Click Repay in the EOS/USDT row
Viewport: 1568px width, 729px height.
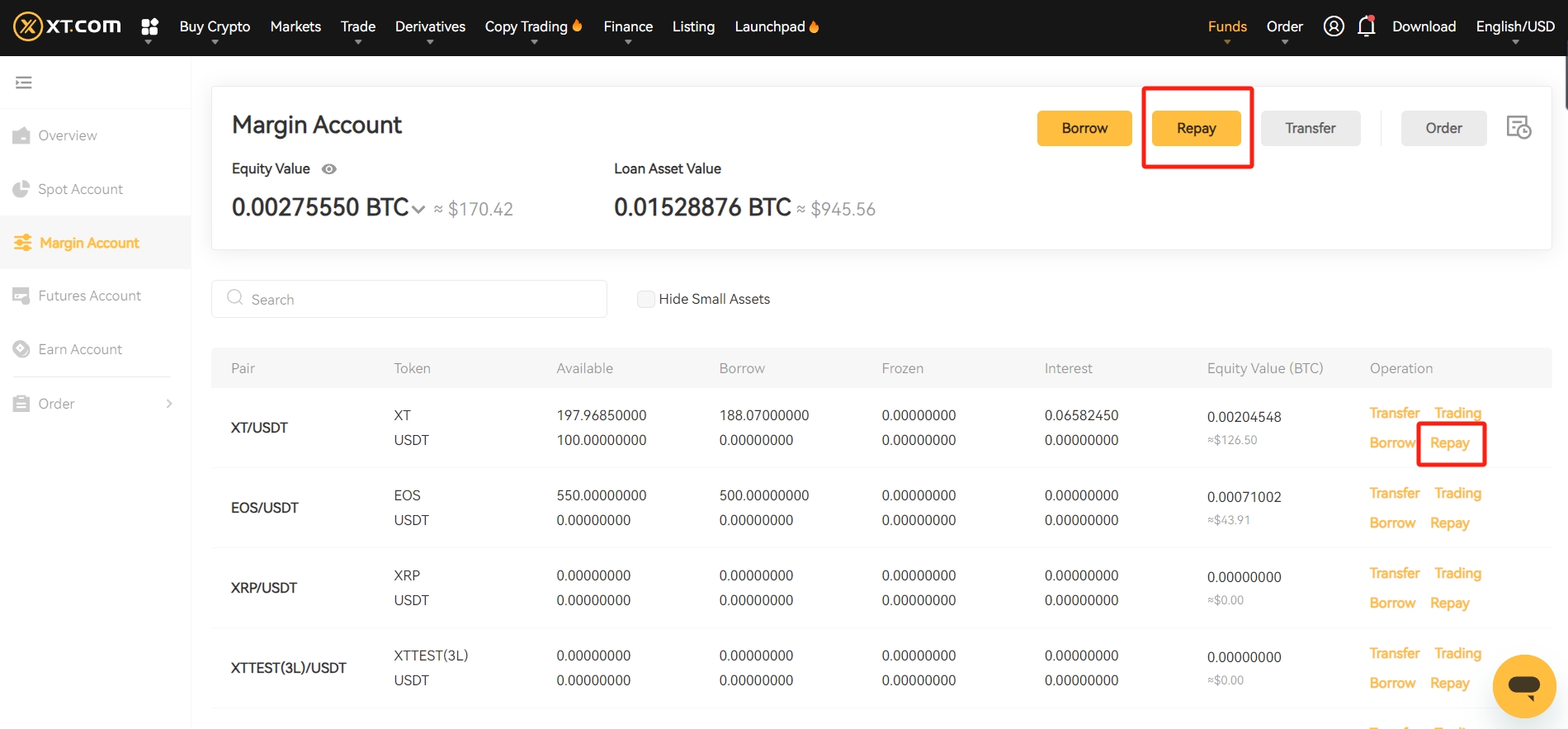tap(1450, 523)
